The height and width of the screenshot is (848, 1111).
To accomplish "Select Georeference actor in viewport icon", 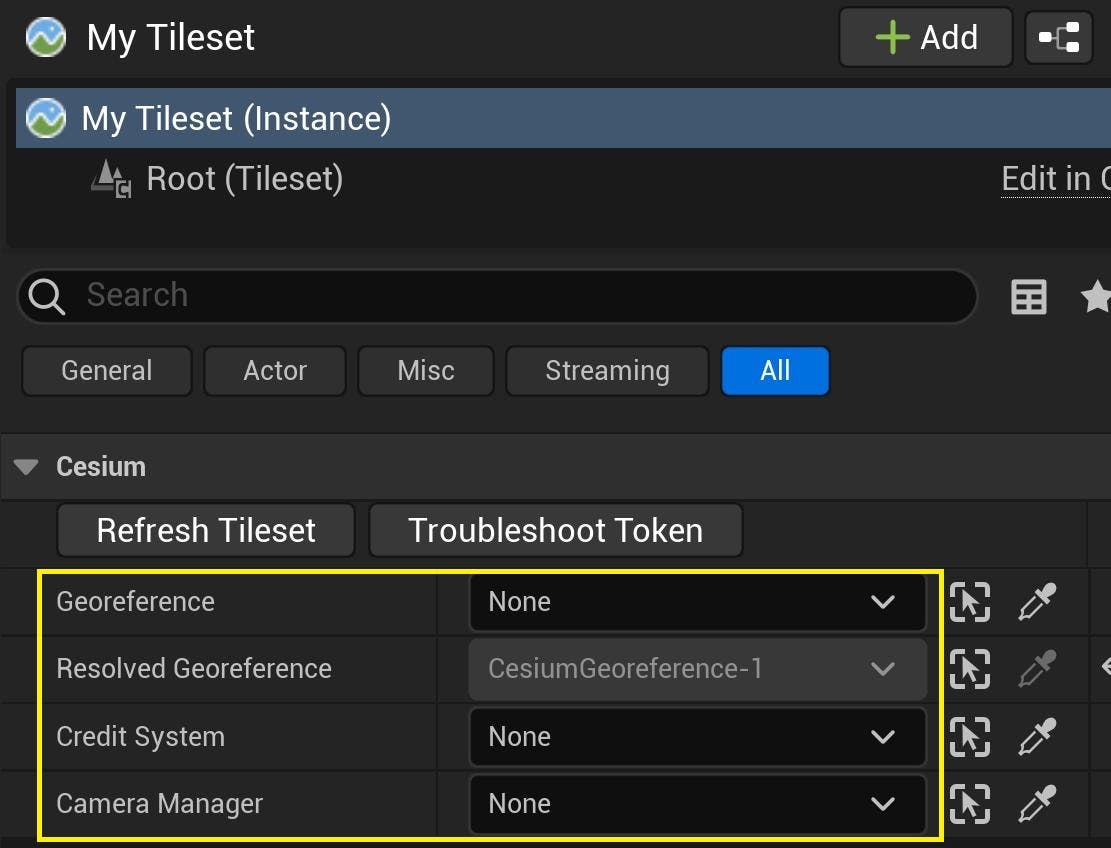I will pos(969,602).
